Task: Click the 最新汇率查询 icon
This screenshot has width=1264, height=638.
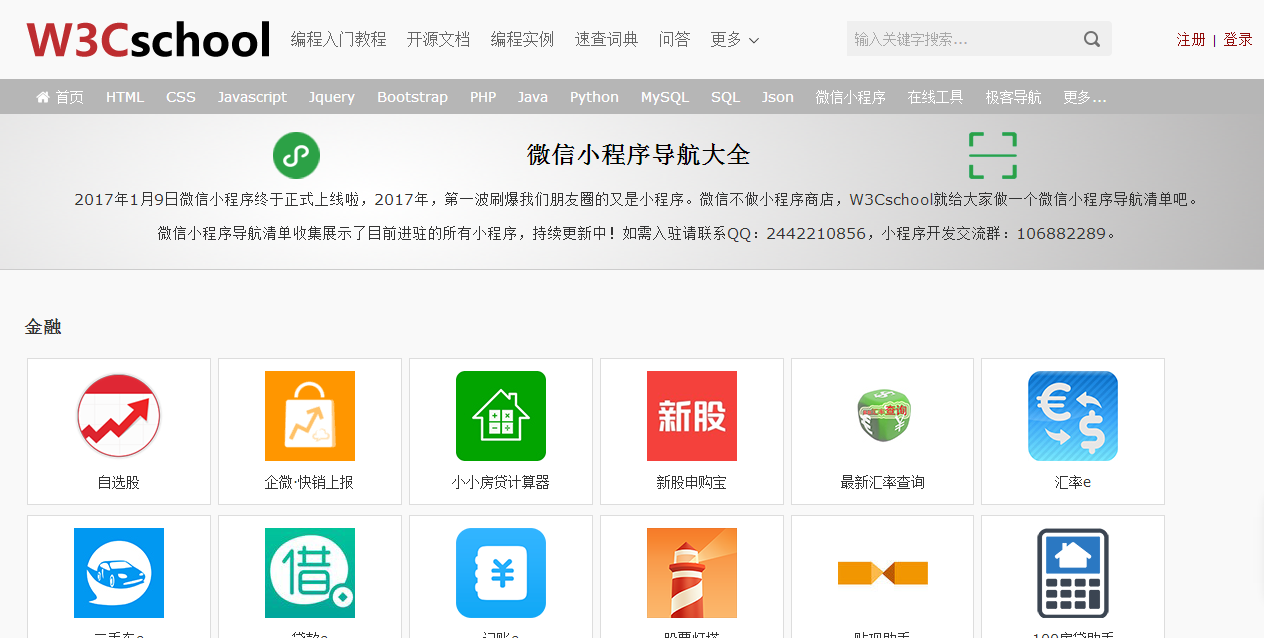Action: pos(882,416)
